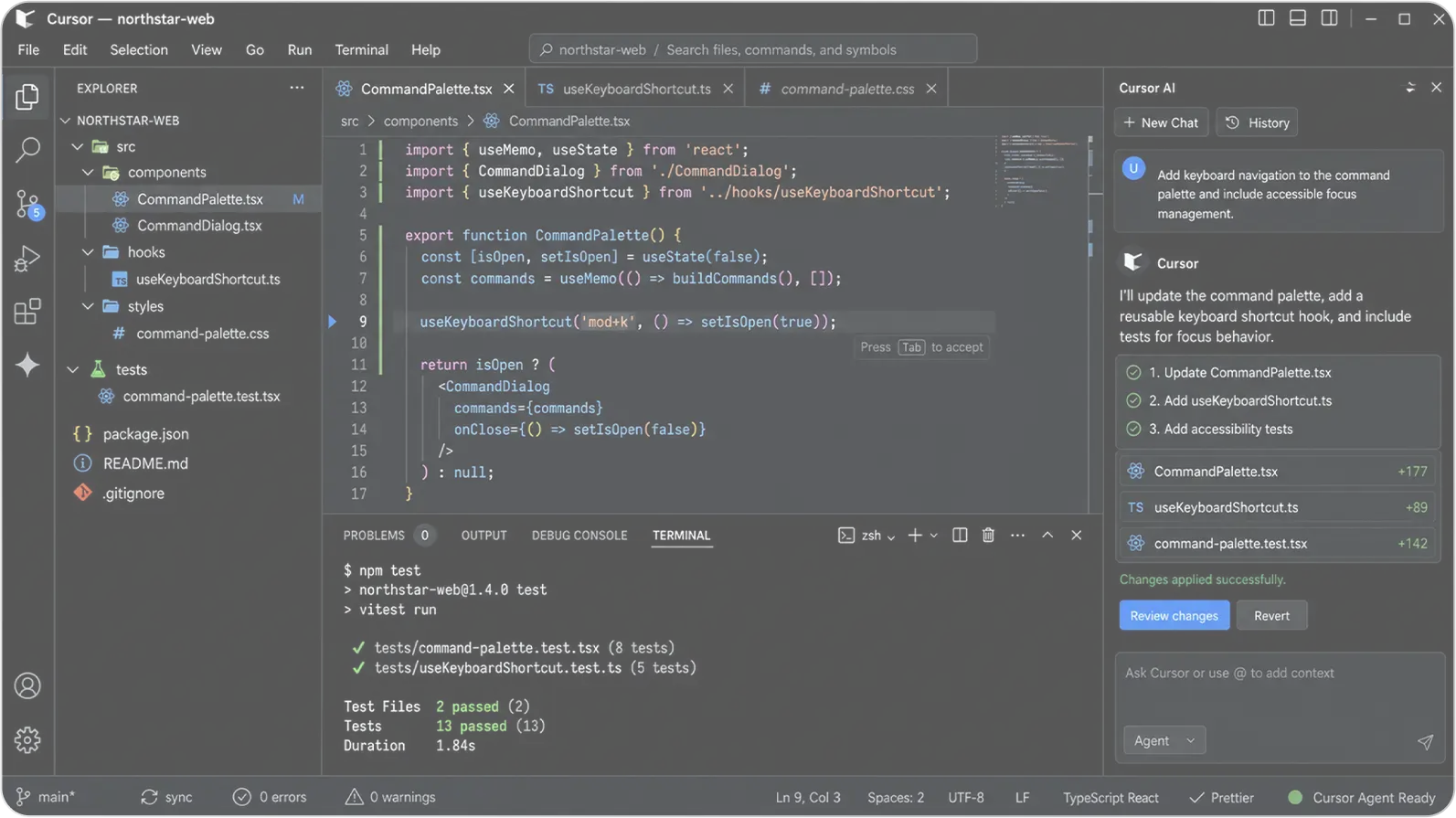Open the Search view in activity bar
The width and height of the screenshot is (1456, 818).
click(27, 150)
